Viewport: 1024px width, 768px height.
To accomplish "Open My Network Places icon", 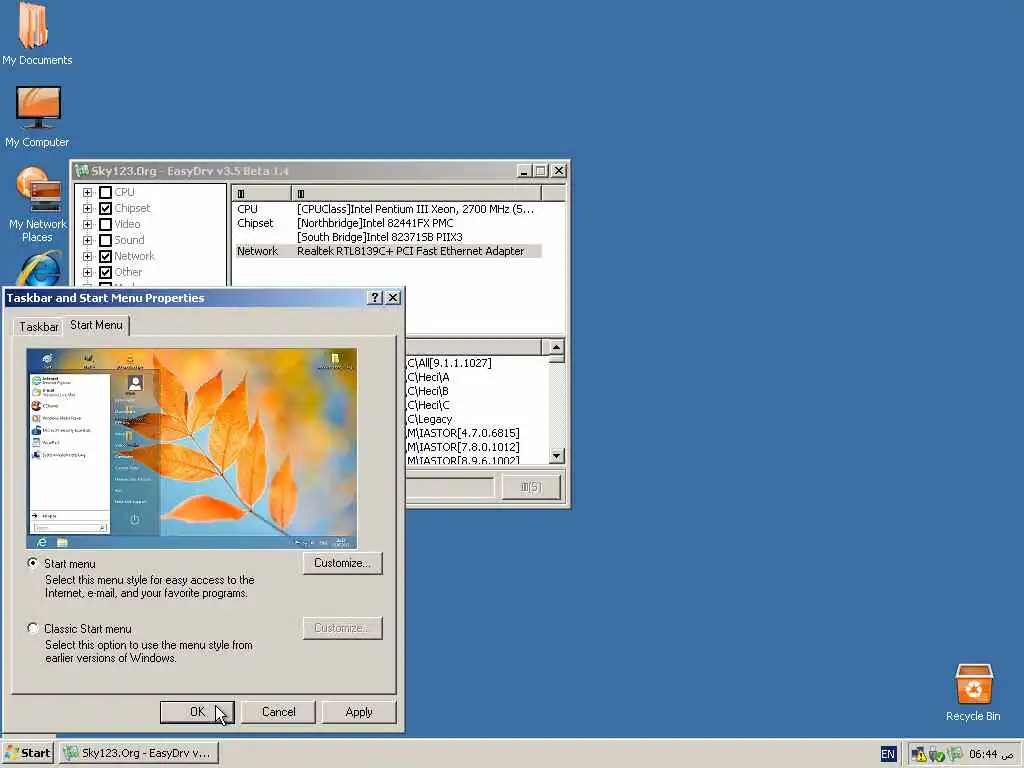I will click(x=37, y=204).
